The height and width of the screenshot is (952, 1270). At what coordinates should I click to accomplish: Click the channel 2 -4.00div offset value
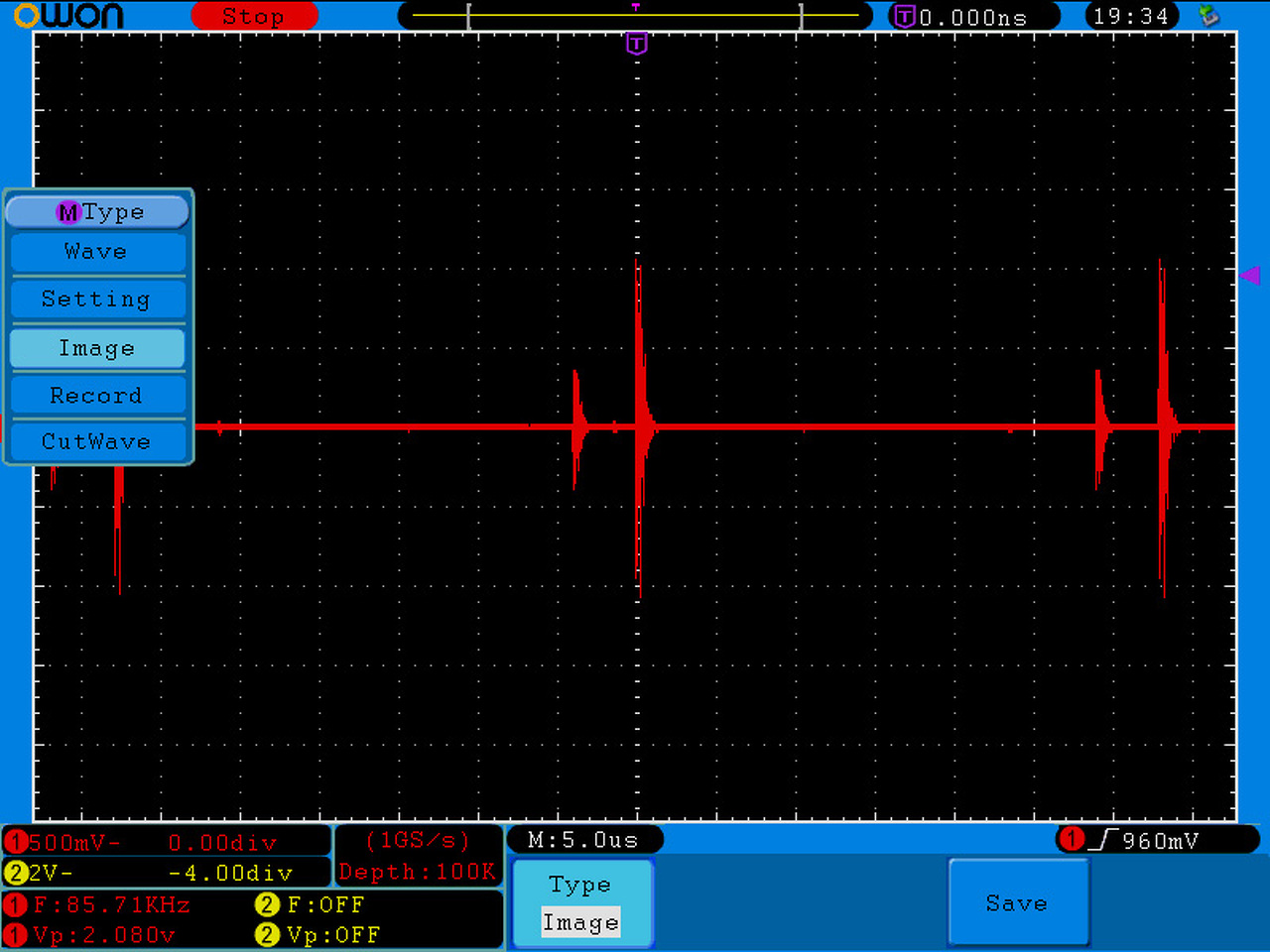click(x=230, y=874)
